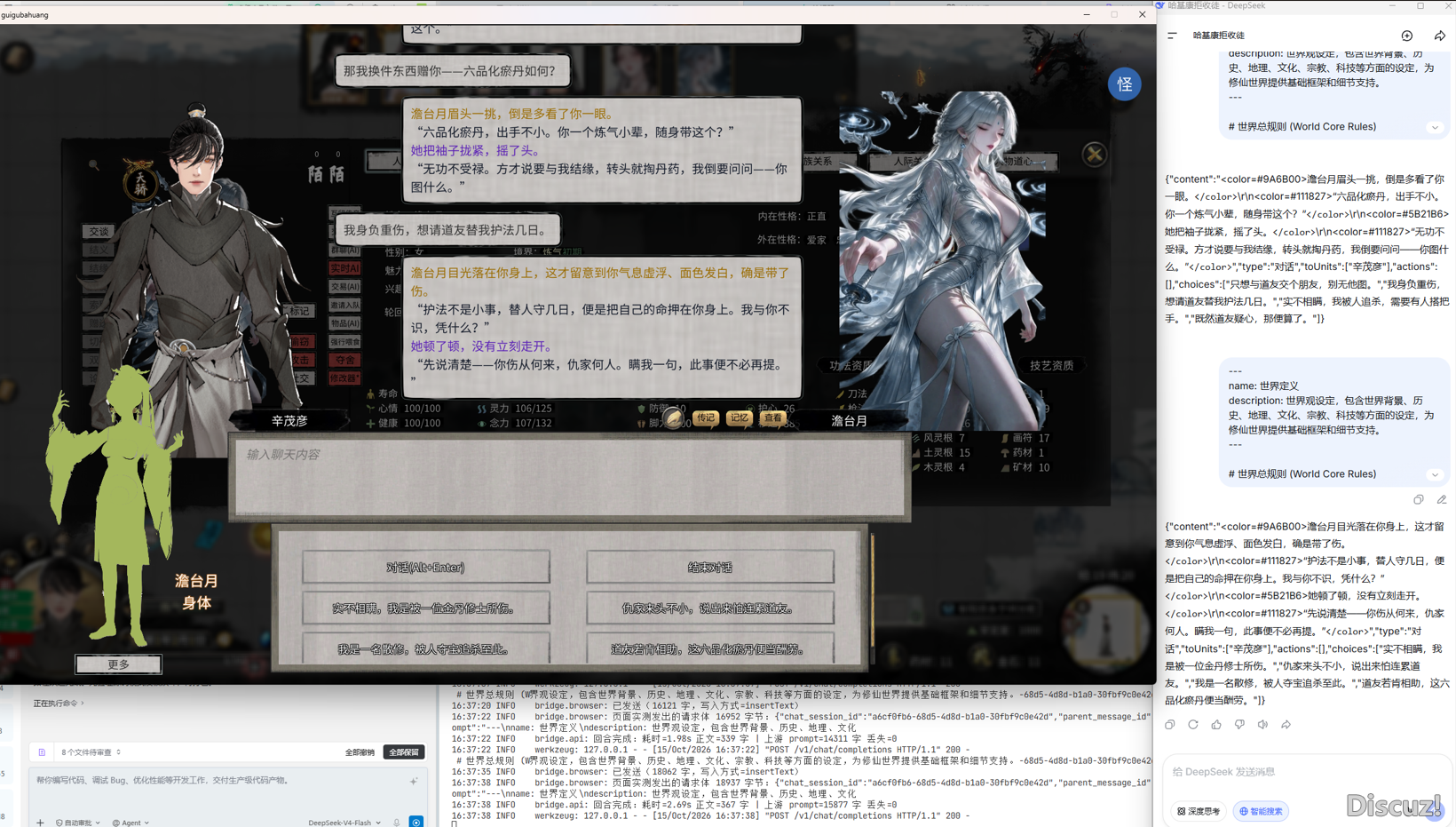Edit the second user prompt message
The height and width of the screenshot is (827, 1456).
tap(1442, 500)
